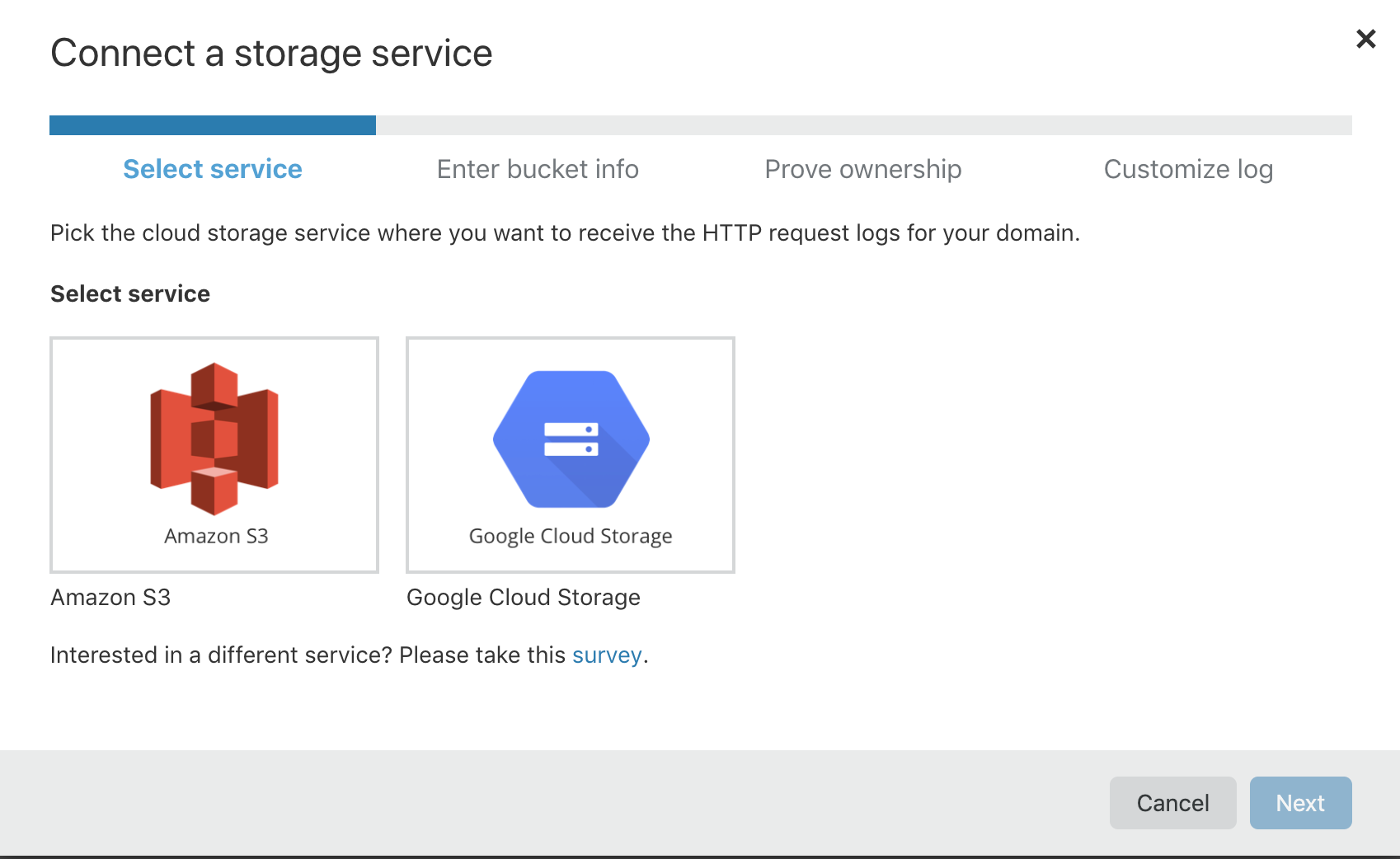Click the Google Cloud Storage hexagon icon
This screenshot has width=1400, height=859.
[x=571, y=439]
